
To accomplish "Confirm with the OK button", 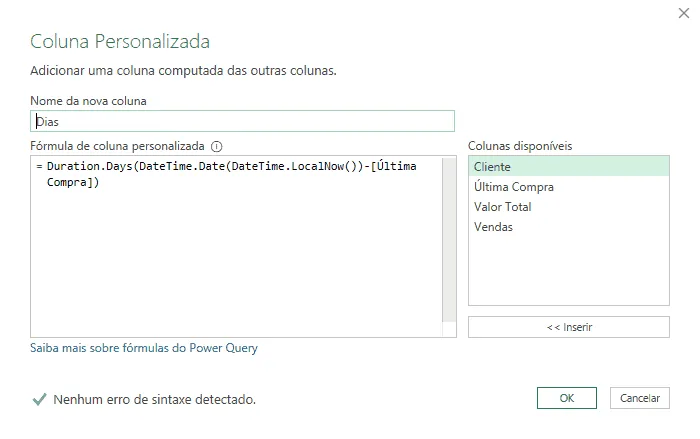I will (x=567, y=398).
